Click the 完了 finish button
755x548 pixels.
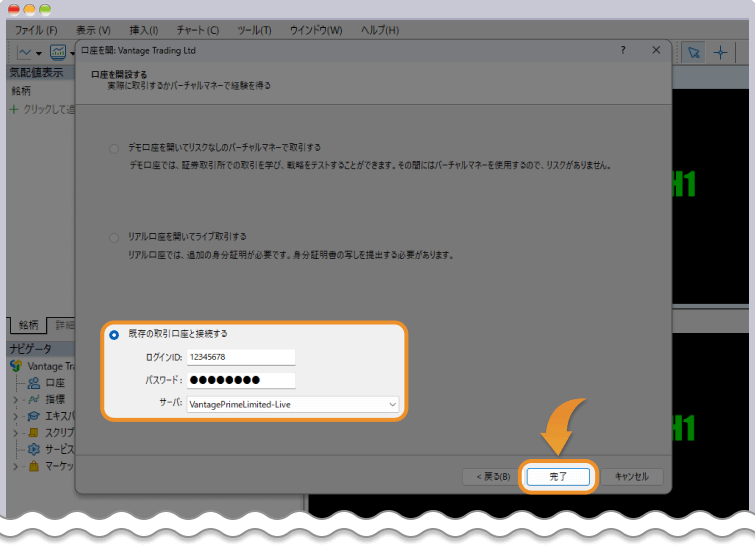(x=558, y=477)
